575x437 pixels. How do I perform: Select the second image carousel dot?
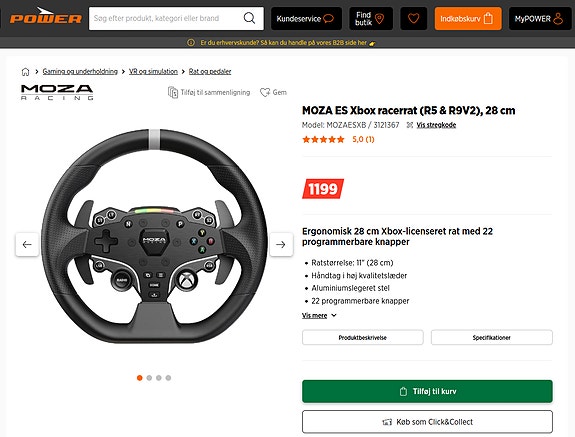coord(149,378)
